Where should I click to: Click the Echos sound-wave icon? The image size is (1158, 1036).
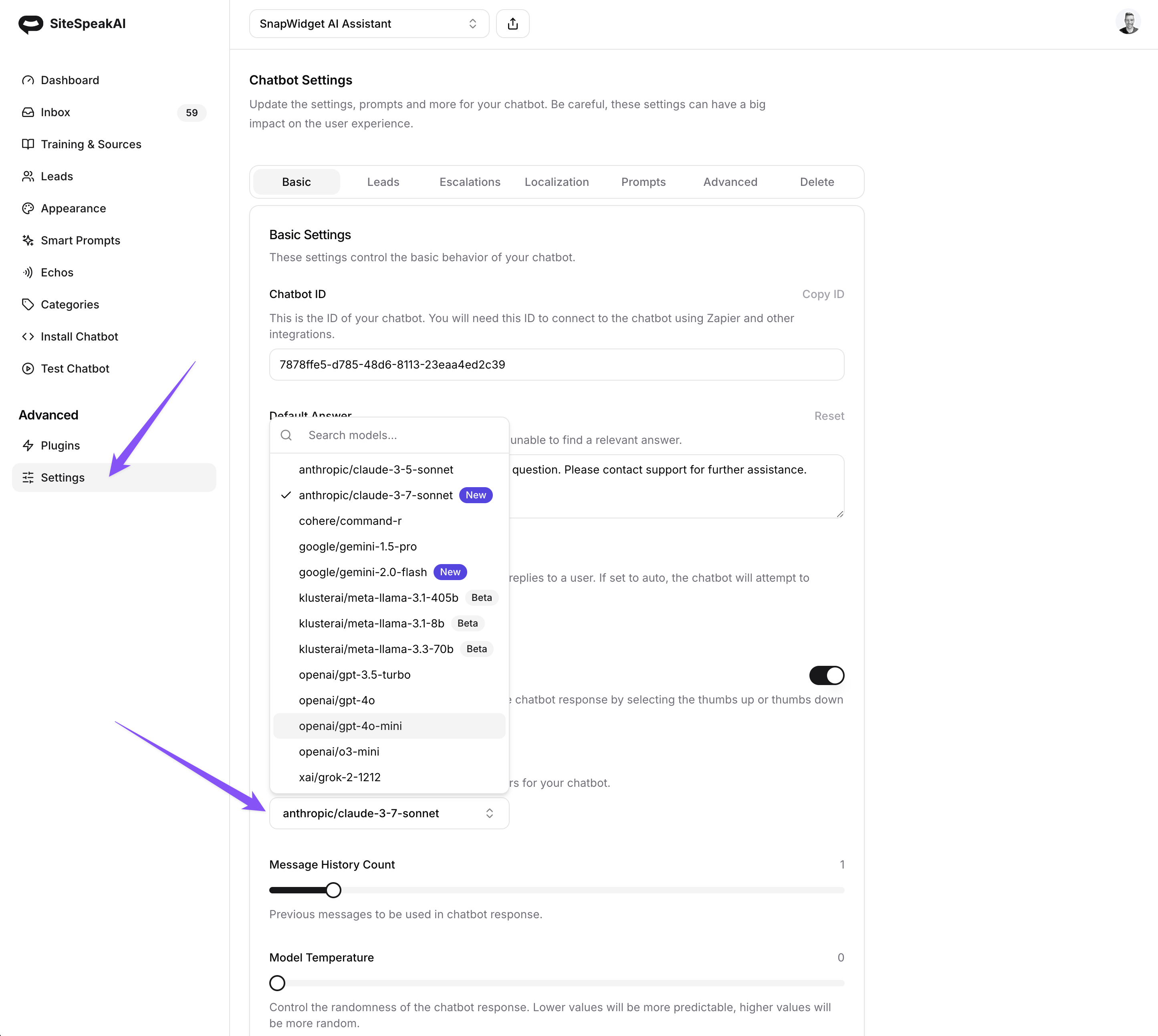tap(28, 273)
